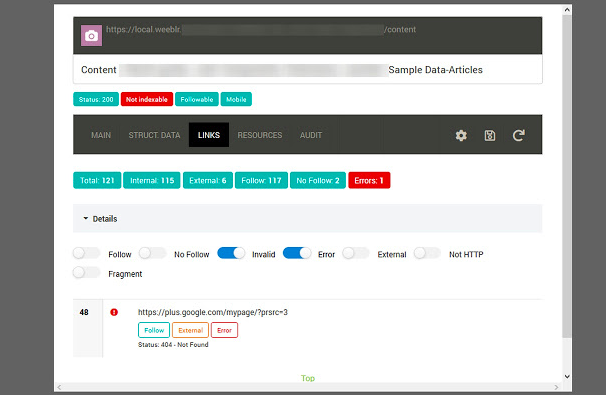606x395 pixels.
Task: Click the row number 48
Action: click(x=84, y=312)
